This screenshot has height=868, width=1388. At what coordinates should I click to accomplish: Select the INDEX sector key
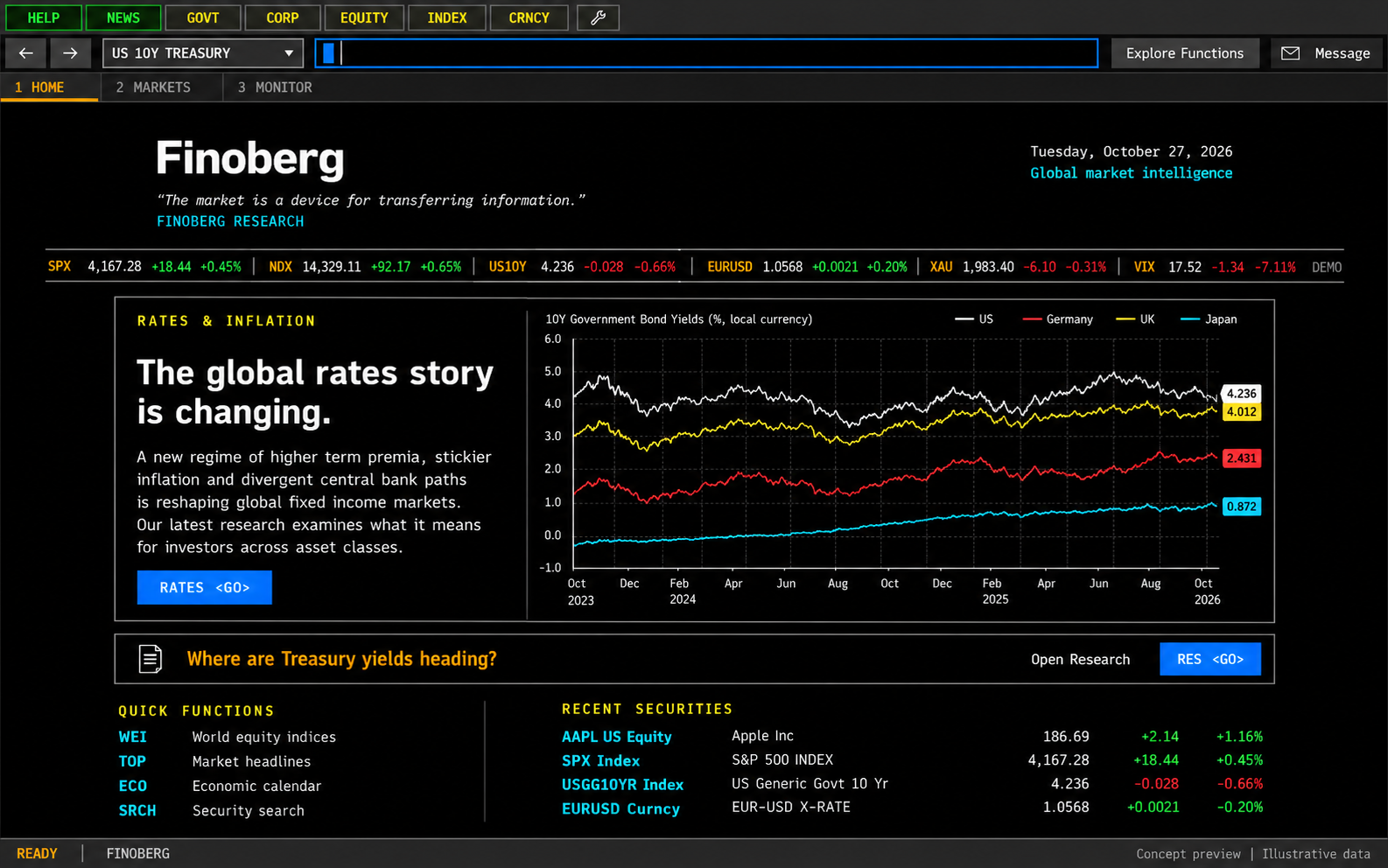[x=447, y=17]
